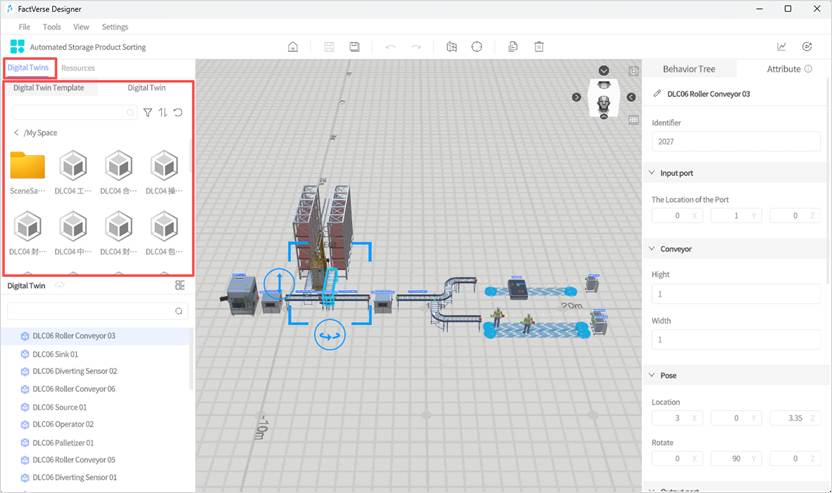
Task: Click the trash delete icon in the toolbar
Action: click(x=539, y=46)
